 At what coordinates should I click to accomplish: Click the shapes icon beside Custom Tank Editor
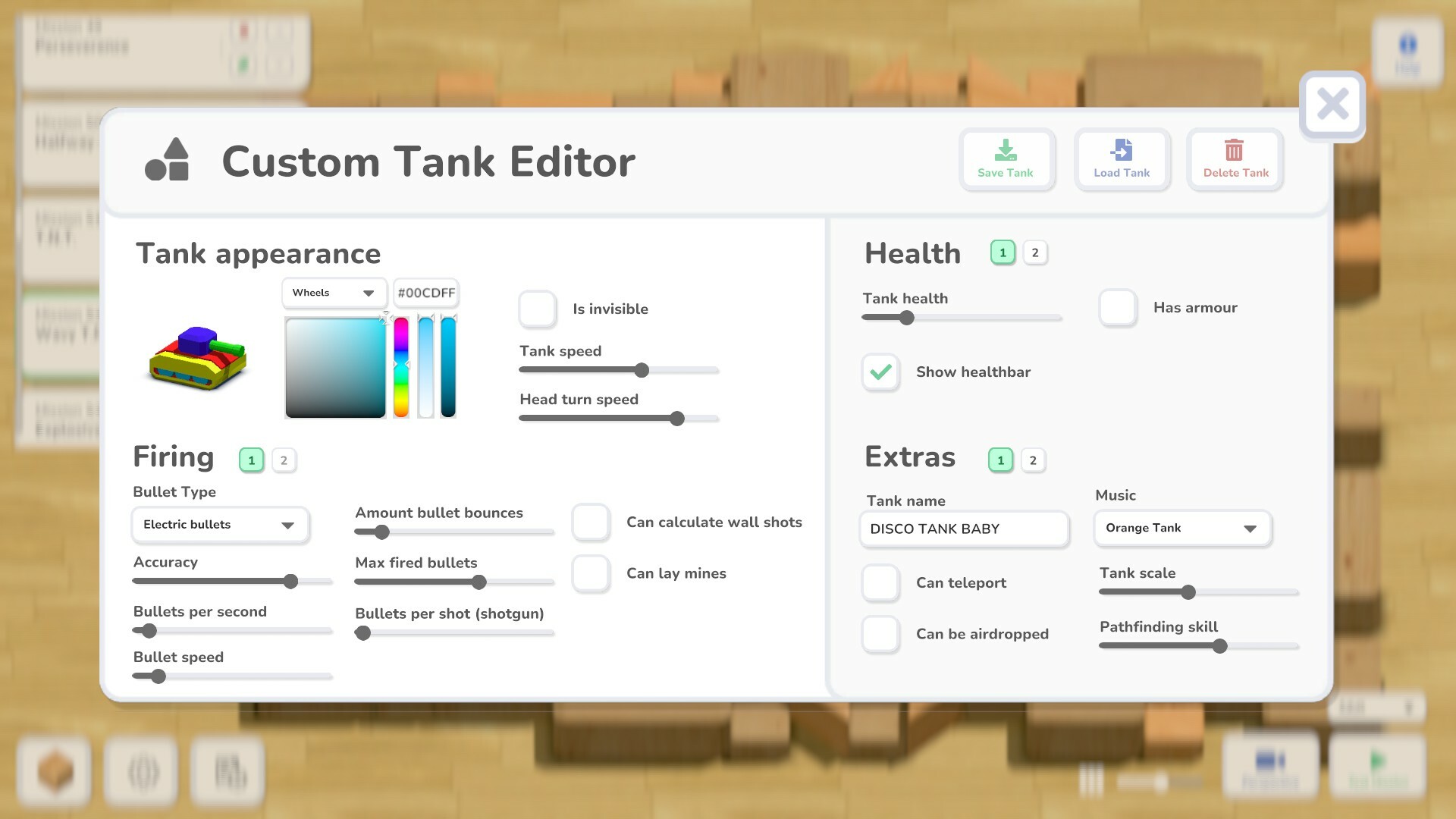tap(167, 160)
